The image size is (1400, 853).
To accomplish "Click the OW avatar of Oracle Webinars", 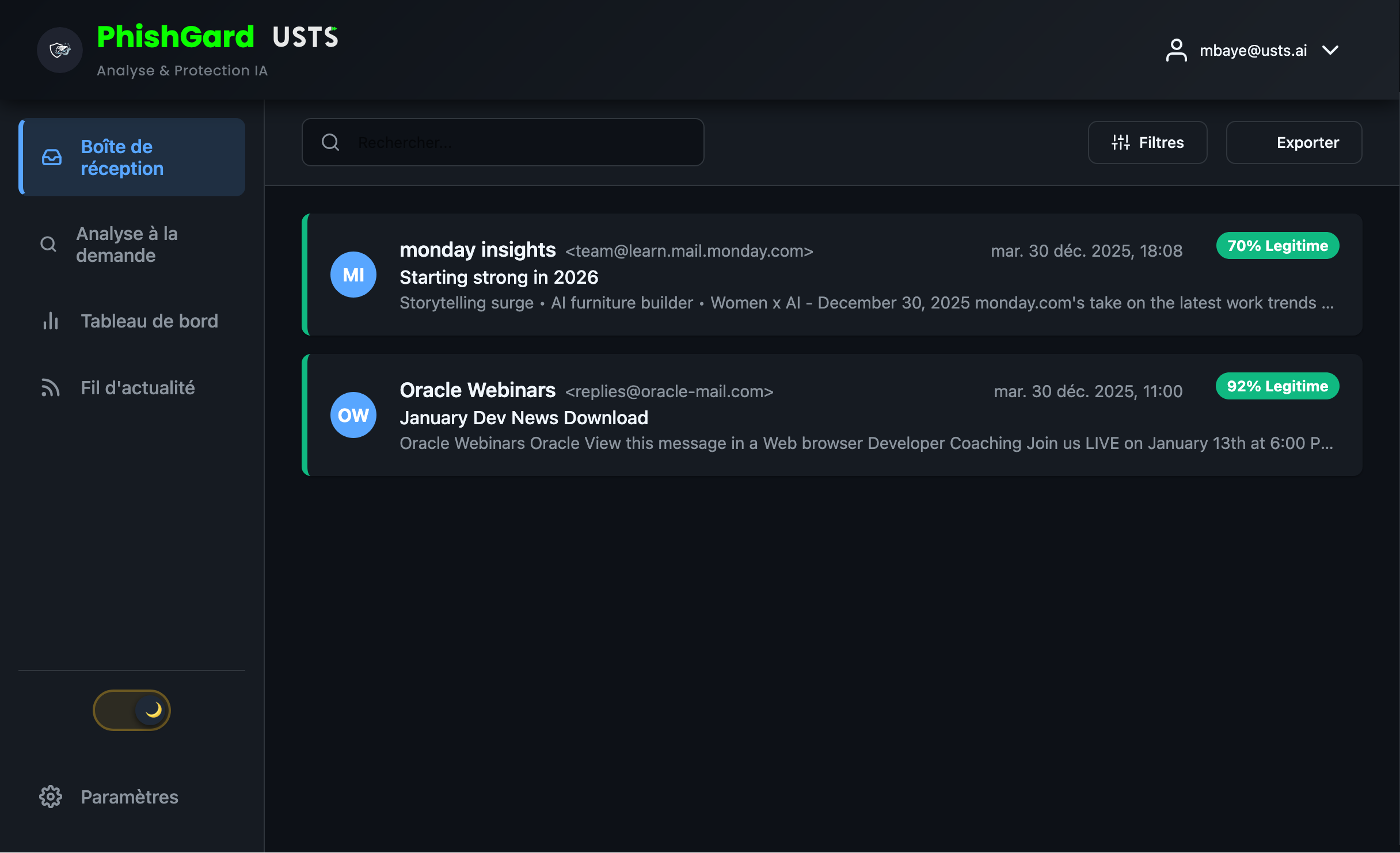I will coord(353,414).
